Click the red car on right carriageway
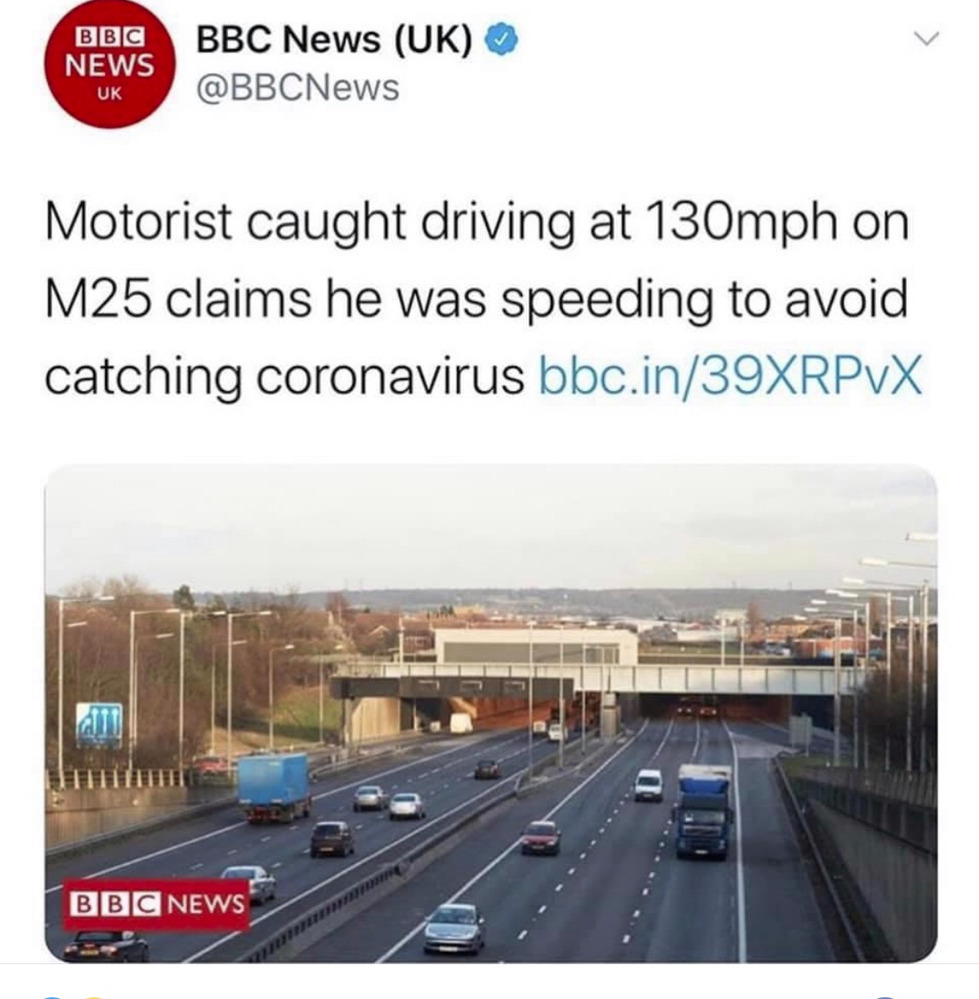 pyautogui.click(x=541, y=837)
